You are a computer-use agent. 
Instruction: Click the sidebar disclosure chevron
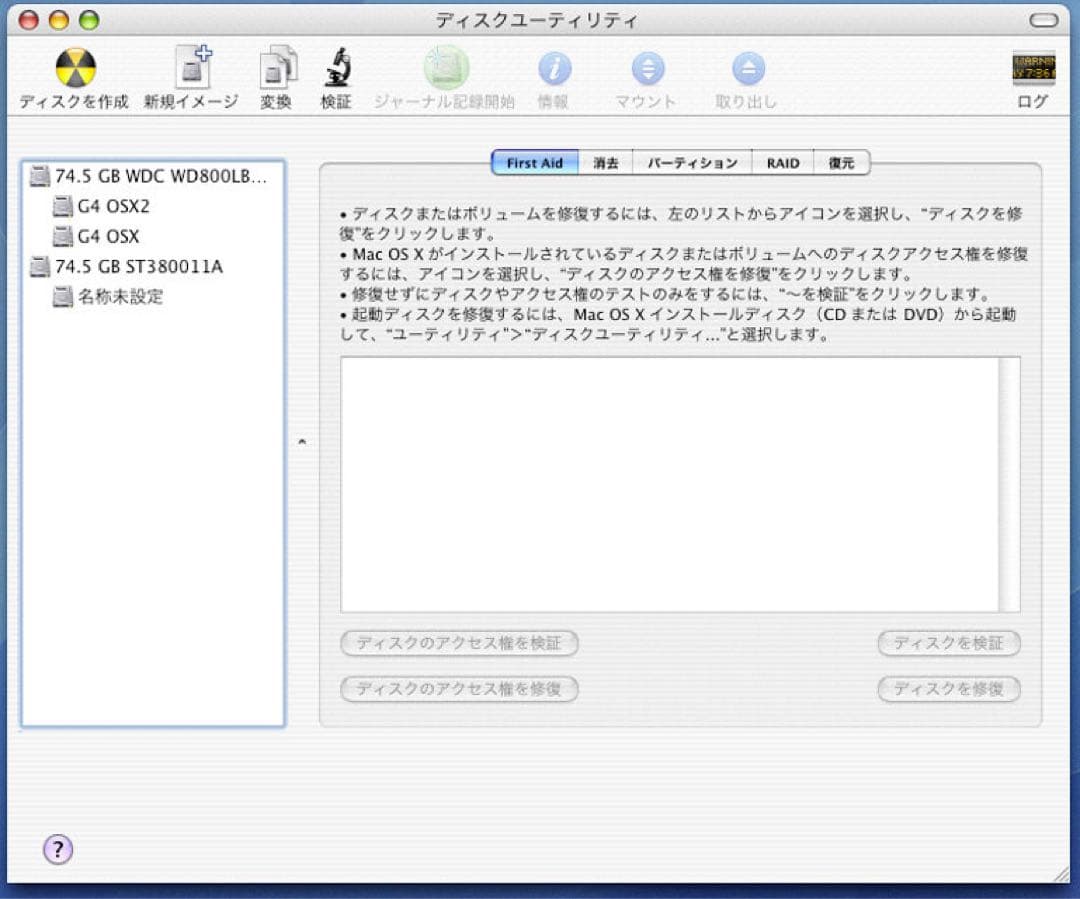[x=302, y=442]
